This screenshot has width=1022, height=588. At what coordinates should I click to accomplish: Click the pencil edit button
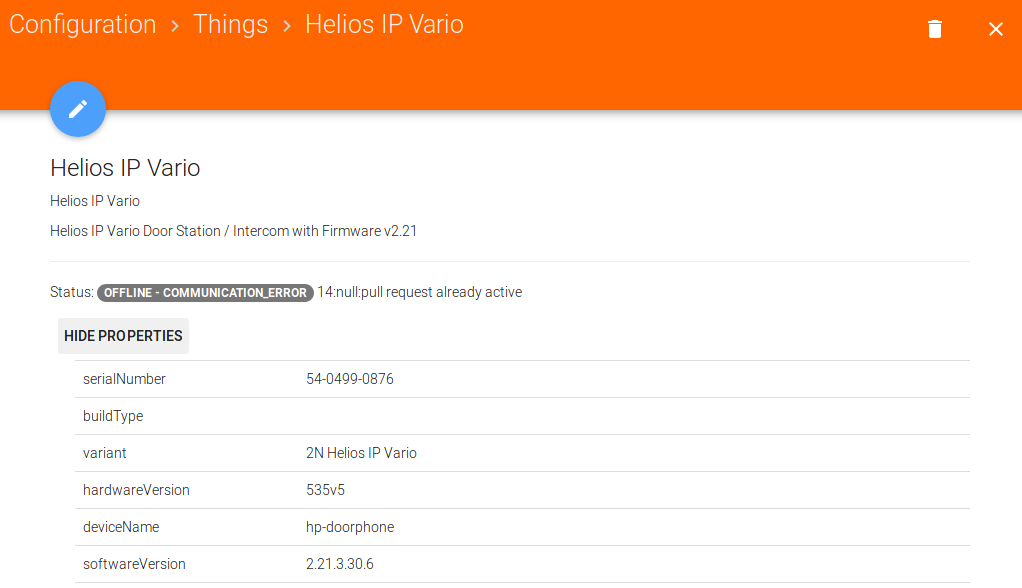click(78, 110)
